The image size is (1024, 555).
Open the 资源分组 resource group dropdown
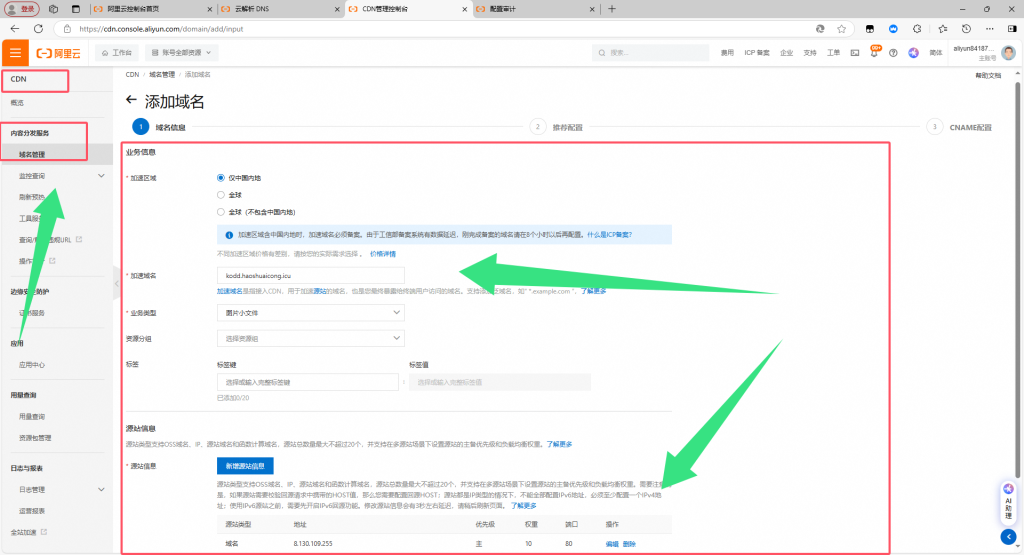(x=310, y=339)
